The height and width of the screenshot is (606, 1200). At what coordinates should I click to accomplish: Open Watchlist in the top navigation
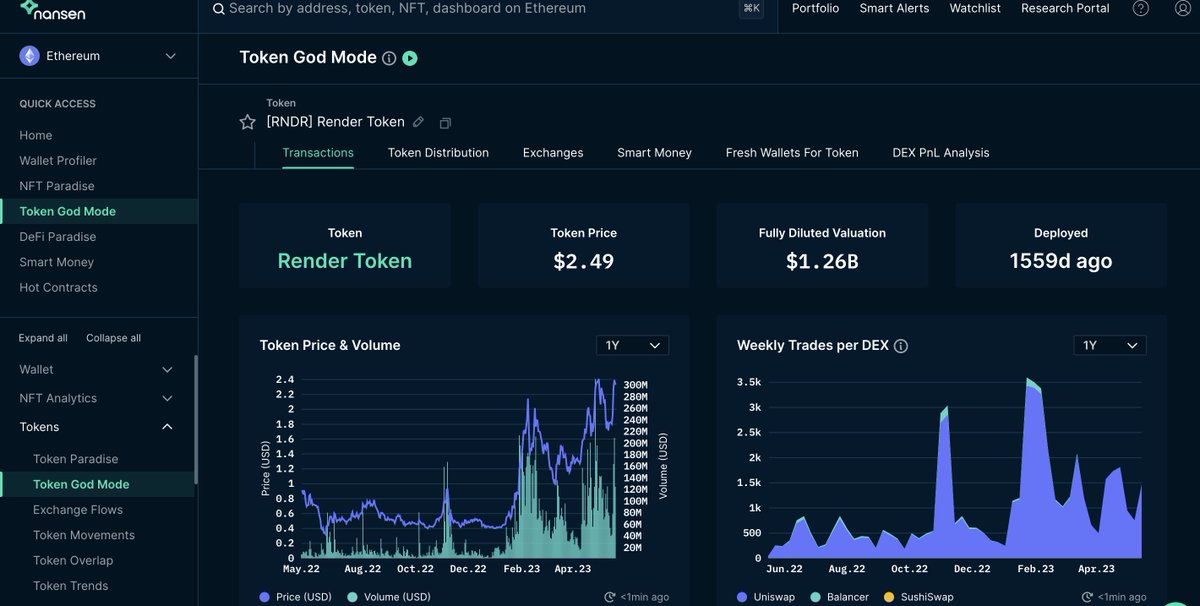point(975,8)
